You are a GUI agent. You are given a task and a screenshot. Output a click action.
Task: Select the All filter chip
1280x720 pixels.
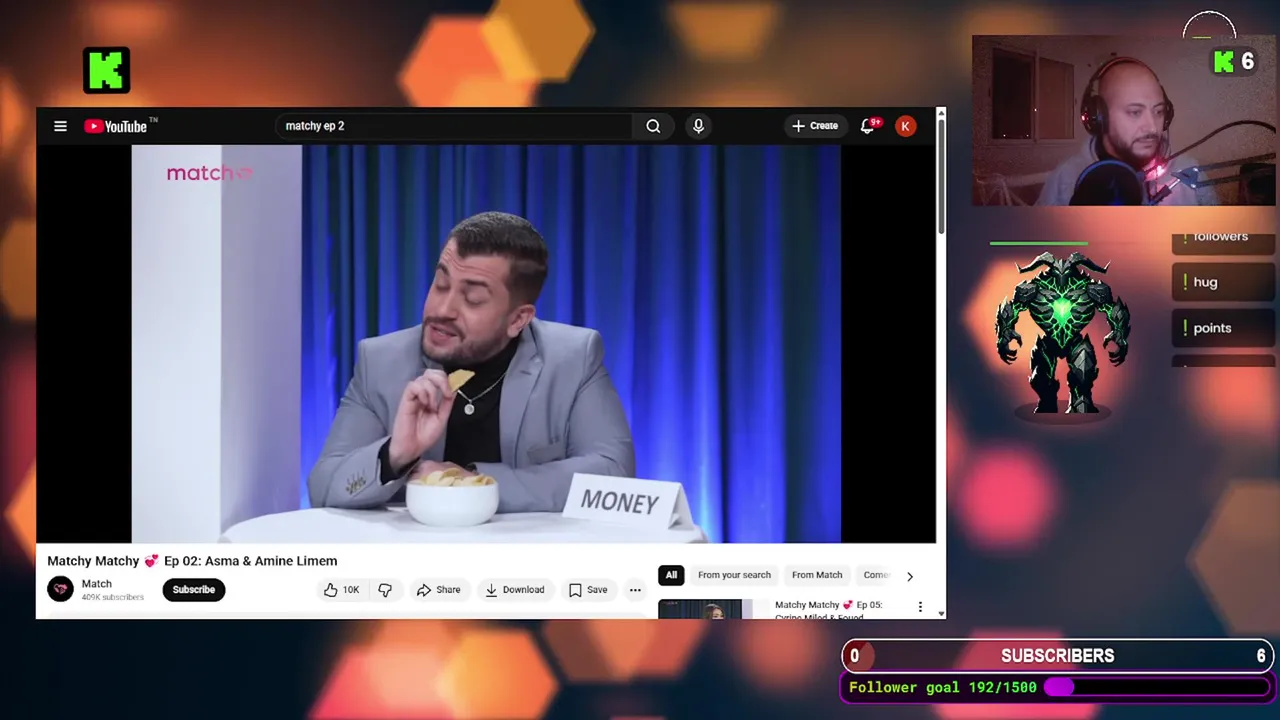[671, 575]
